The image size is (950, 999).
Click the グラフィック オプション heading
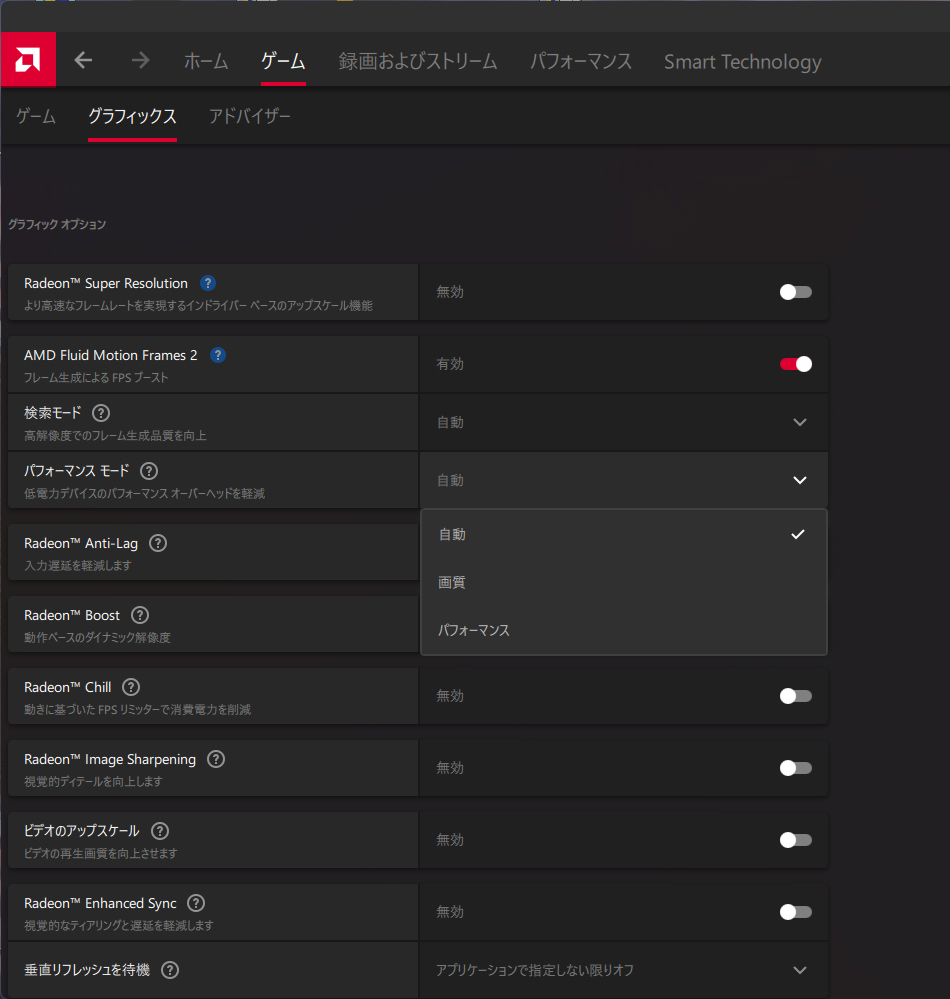click(57, 224)
